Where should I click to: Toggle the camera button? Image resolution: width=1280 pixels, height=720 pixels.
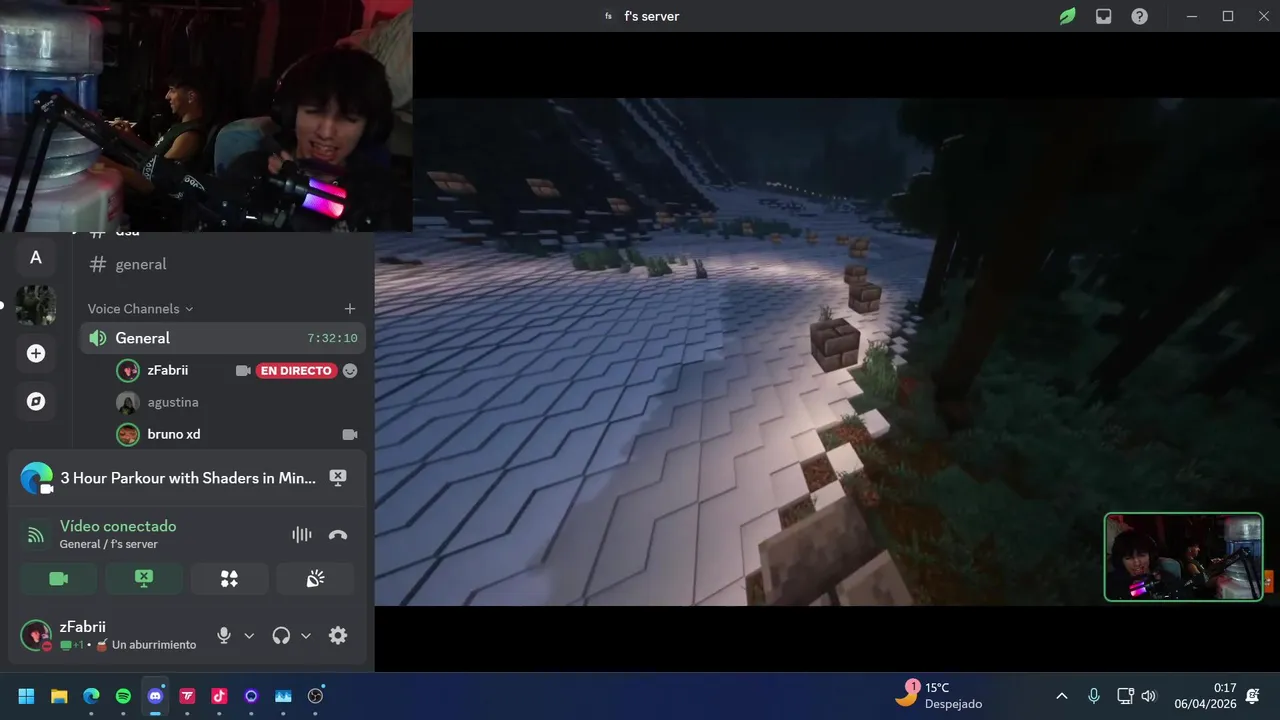[x=59, y=579]
